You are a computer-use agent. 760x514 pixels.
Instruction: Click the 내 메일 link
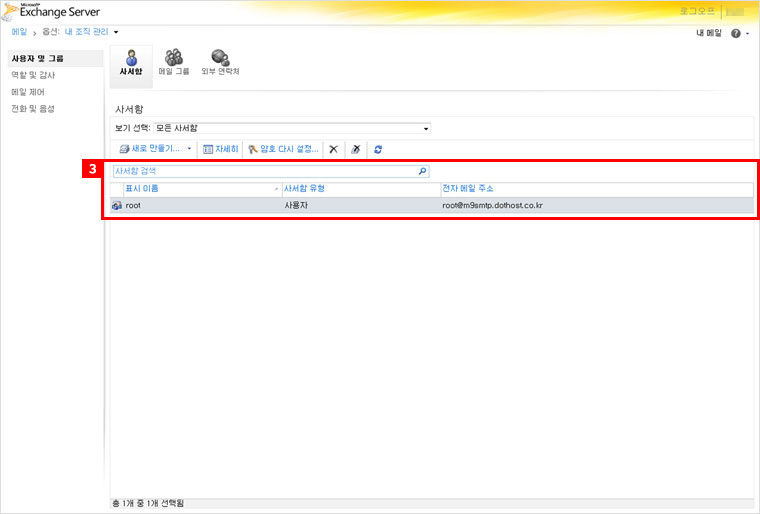point(708,33)
